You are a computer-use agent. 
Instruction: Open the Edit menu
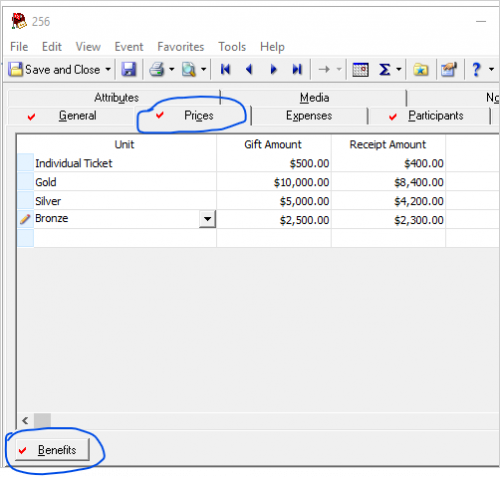coord(52,47)
